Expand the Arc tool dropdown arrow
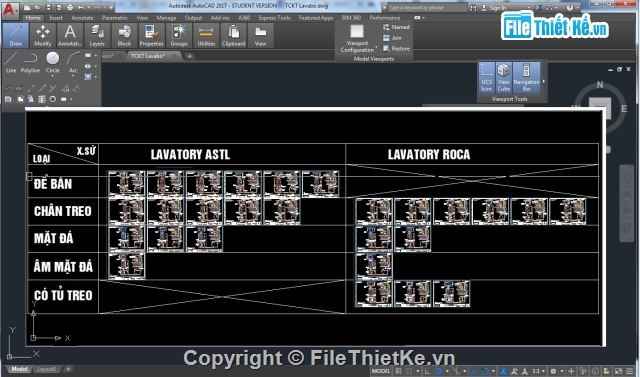Screen dimensions: 640x377 73,76
